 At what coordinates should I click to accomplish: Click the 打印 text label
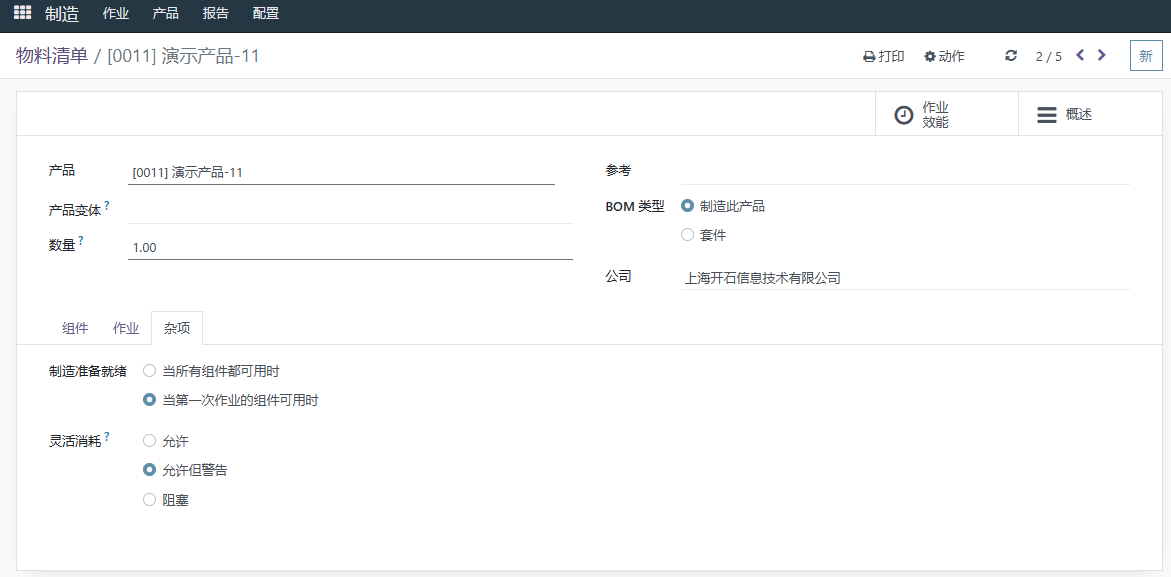[891, 57]
